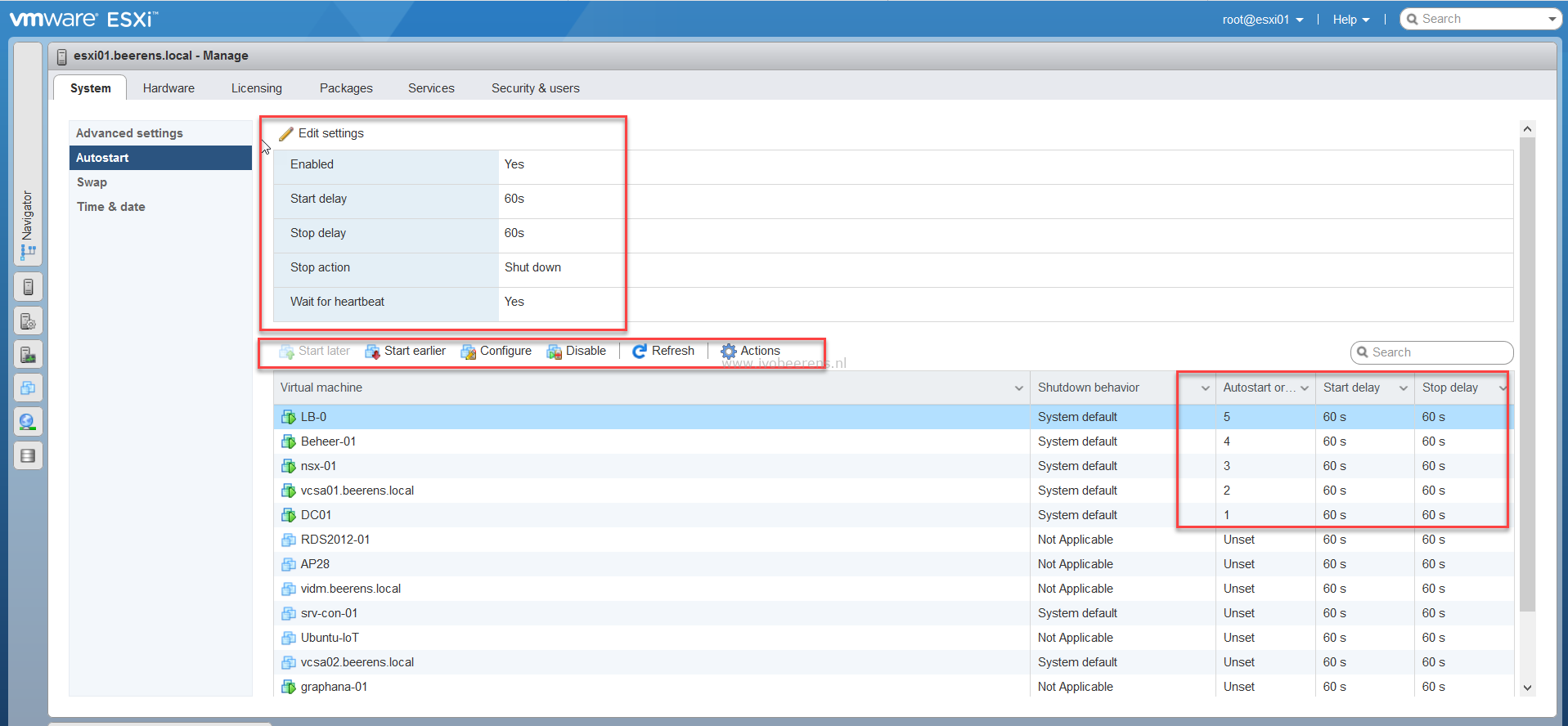The width and height of the screenshot is (1568, 726).
Task: Click the LB-0 VM icon
Action: (x=288, y=417)
